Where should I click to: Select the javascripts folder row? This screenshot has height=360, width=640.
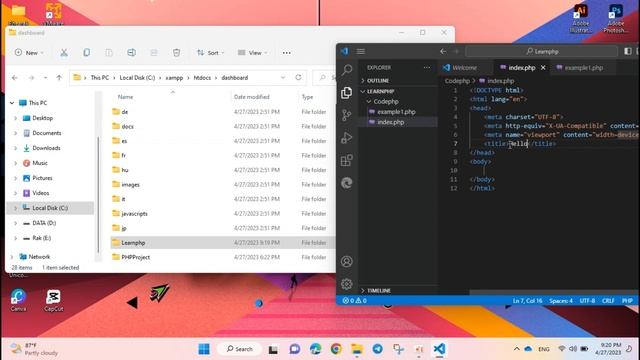click(222, 213)
